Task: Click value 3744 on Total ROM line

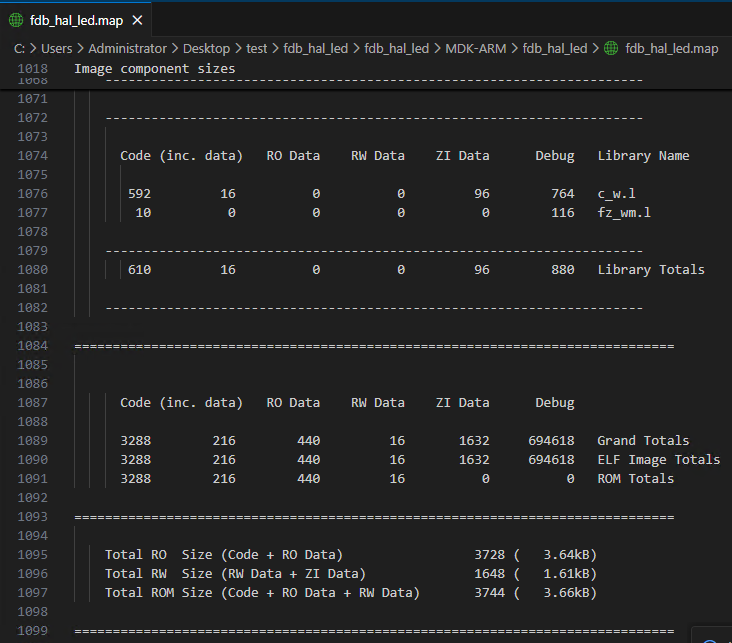Action: point(489,593)
